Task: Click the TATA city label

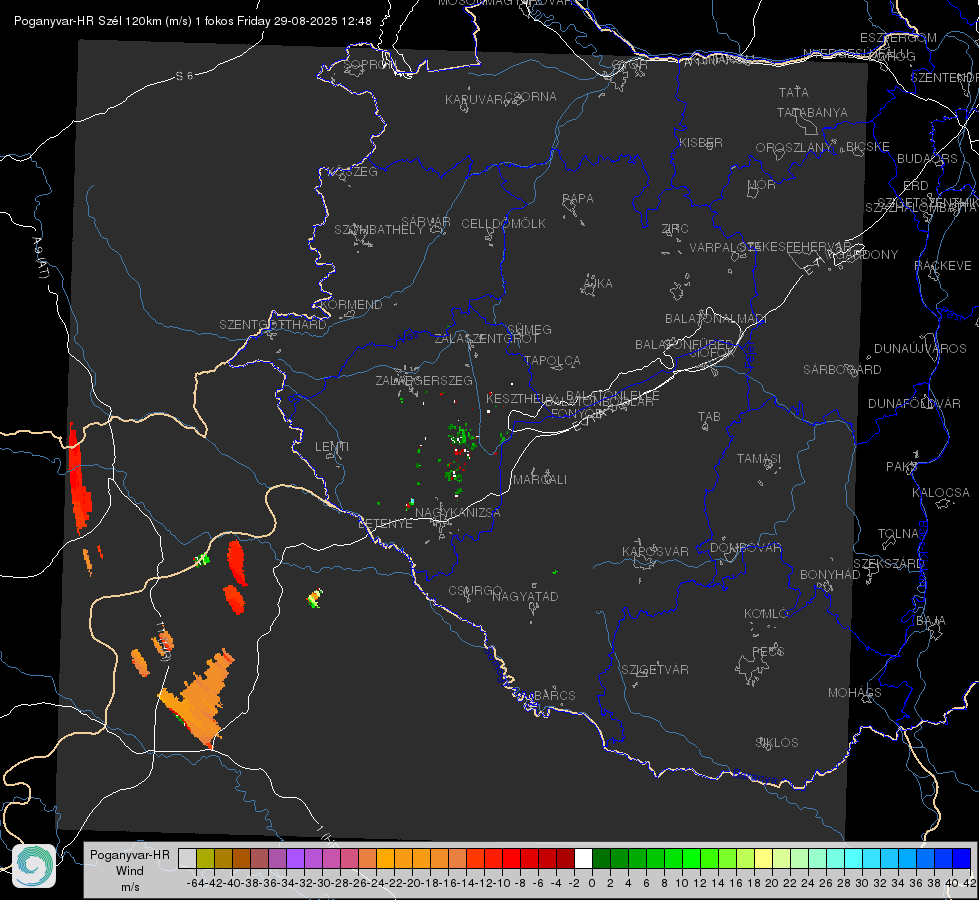Action: pos(794,92)
